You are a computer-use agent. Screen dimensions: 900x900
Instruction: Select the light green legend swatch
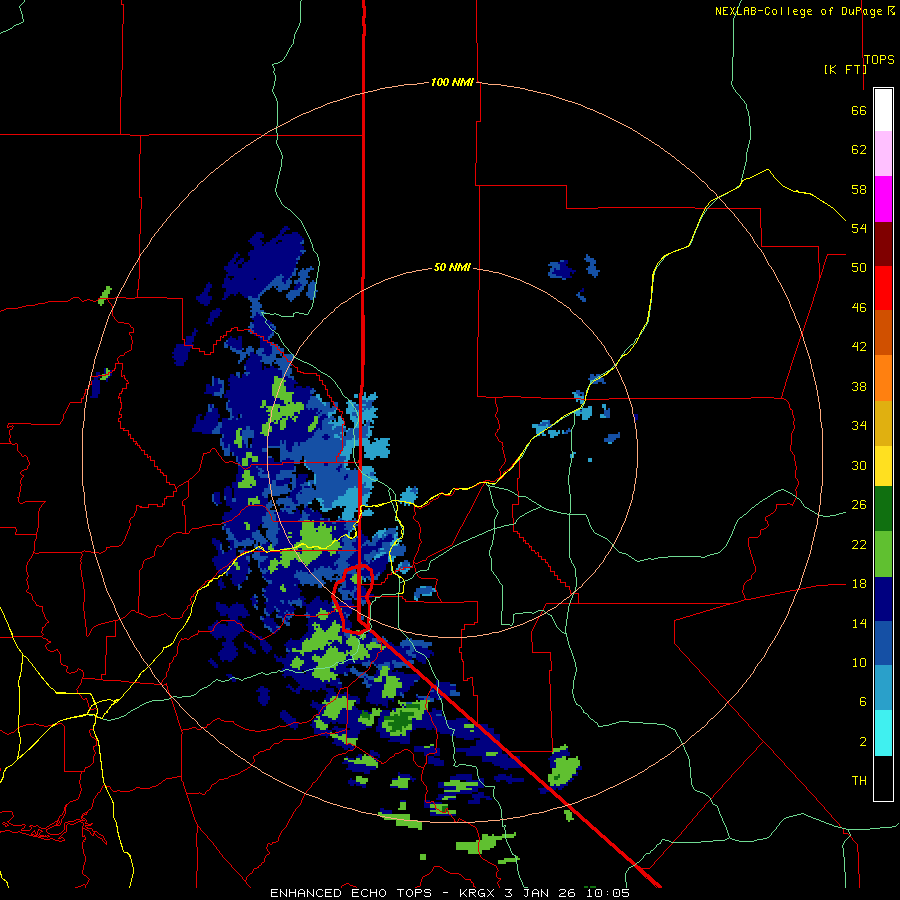(x=883, y=554)
